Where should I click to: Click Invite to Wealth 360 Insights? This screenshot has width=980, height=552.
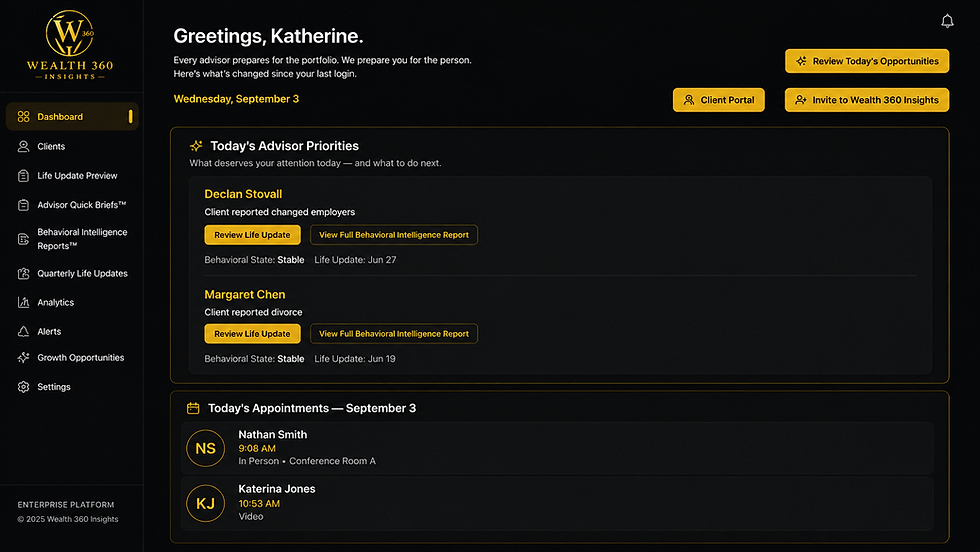click(x=867, y=100)
